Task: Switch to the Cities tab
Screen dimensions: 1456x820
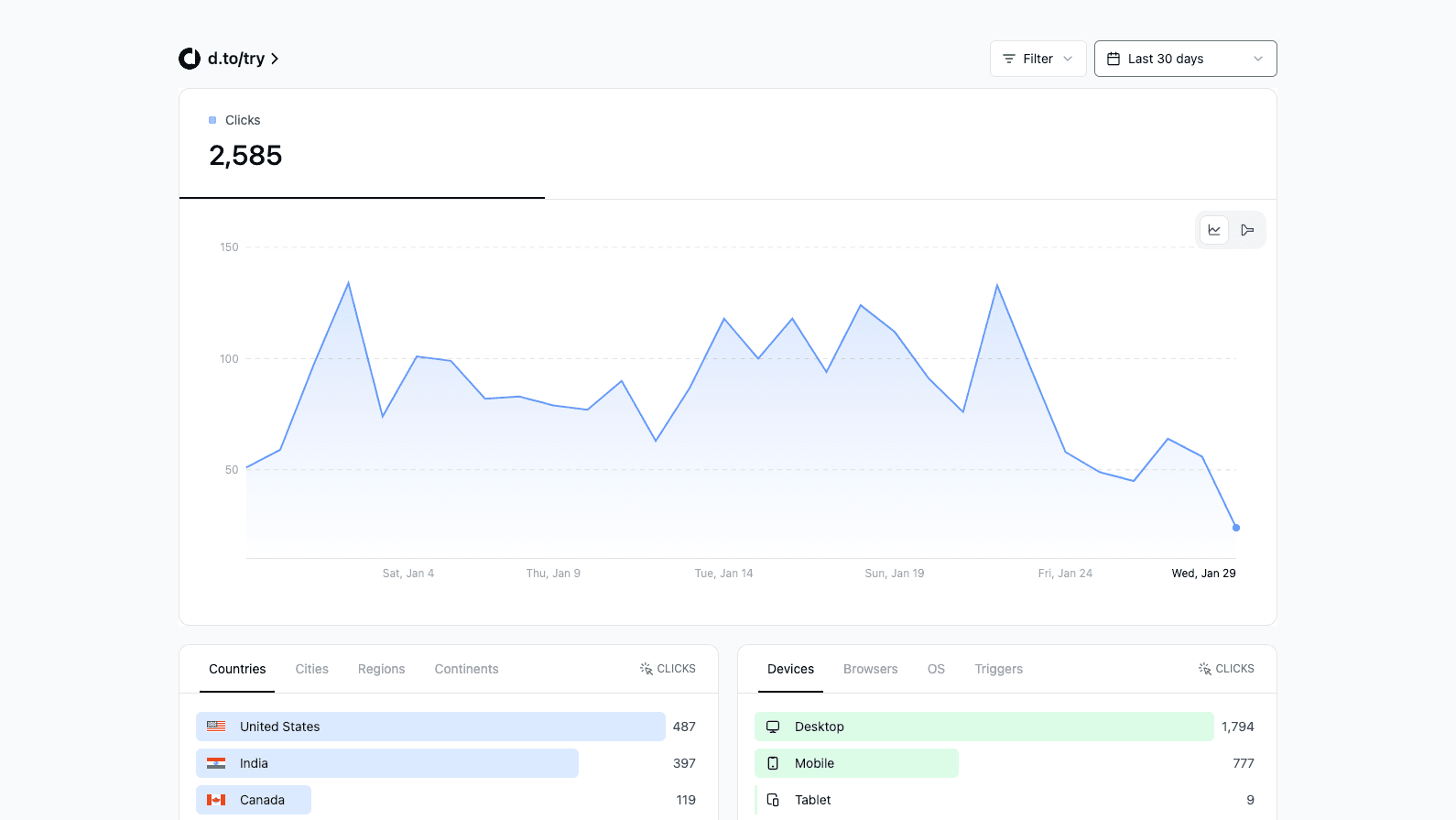Action: point(311,669)
